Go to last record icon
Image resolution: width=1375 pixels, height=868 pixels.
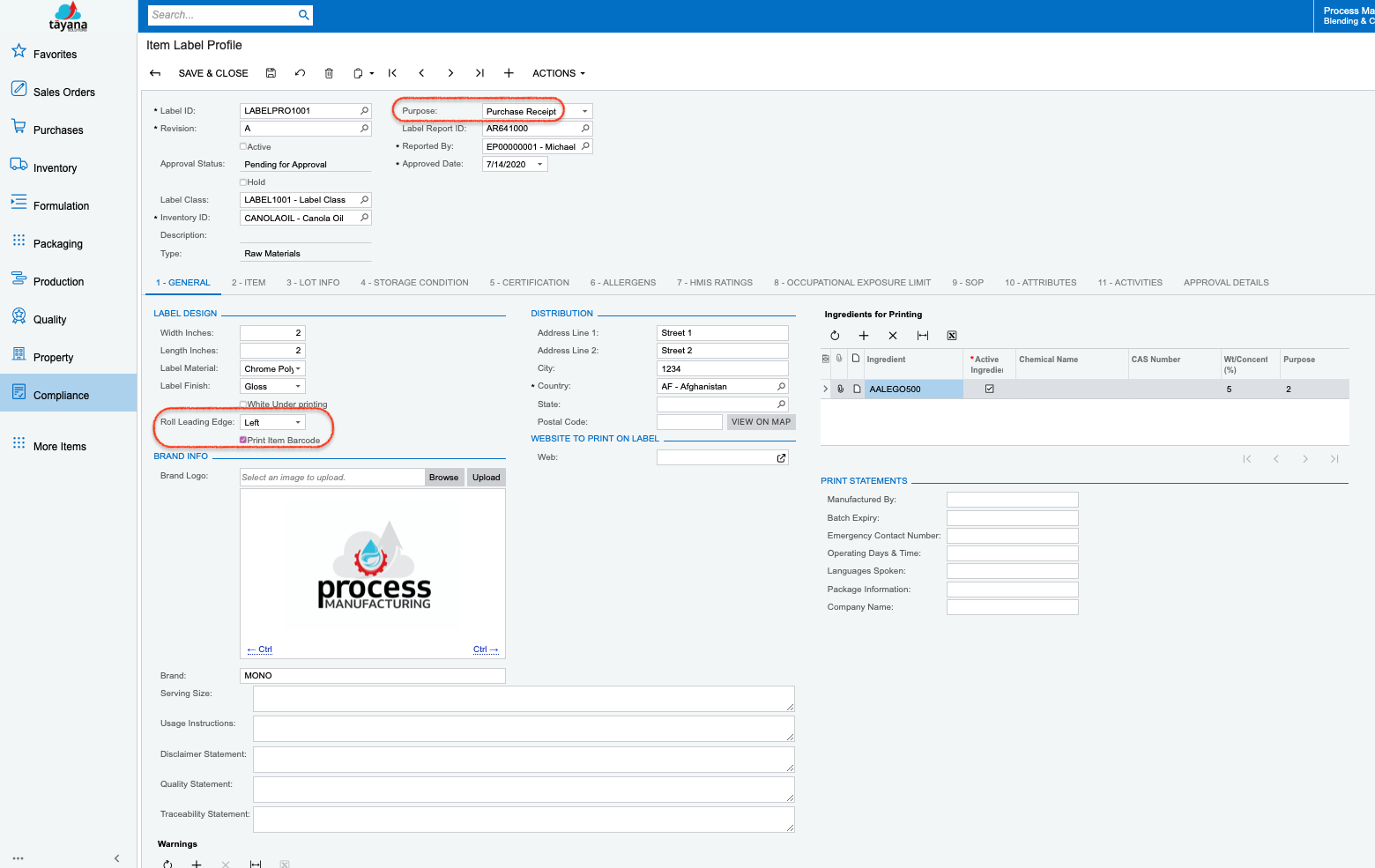point(479,73)
